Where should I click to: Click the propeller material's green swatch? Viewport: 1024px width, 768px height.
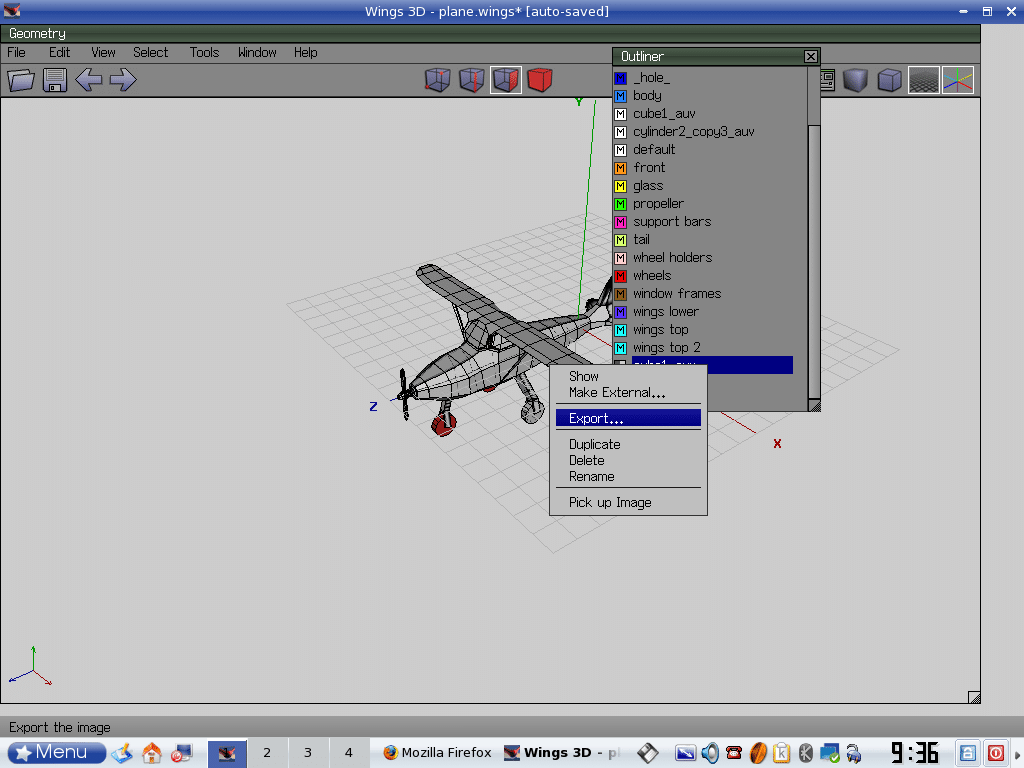pyautogui.click(x=621, y=204)
